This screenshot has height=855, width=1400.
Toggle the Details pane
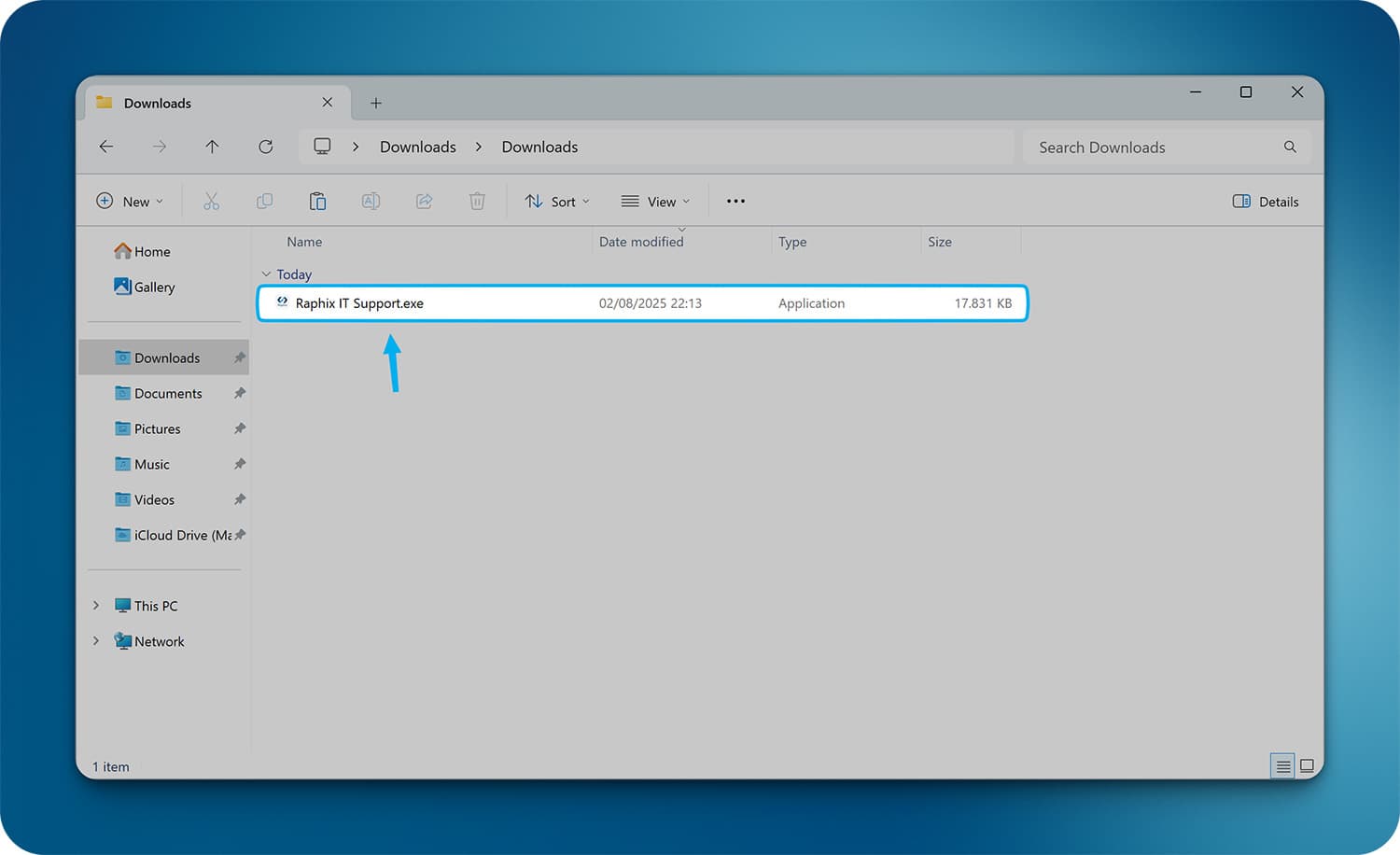1266,202
